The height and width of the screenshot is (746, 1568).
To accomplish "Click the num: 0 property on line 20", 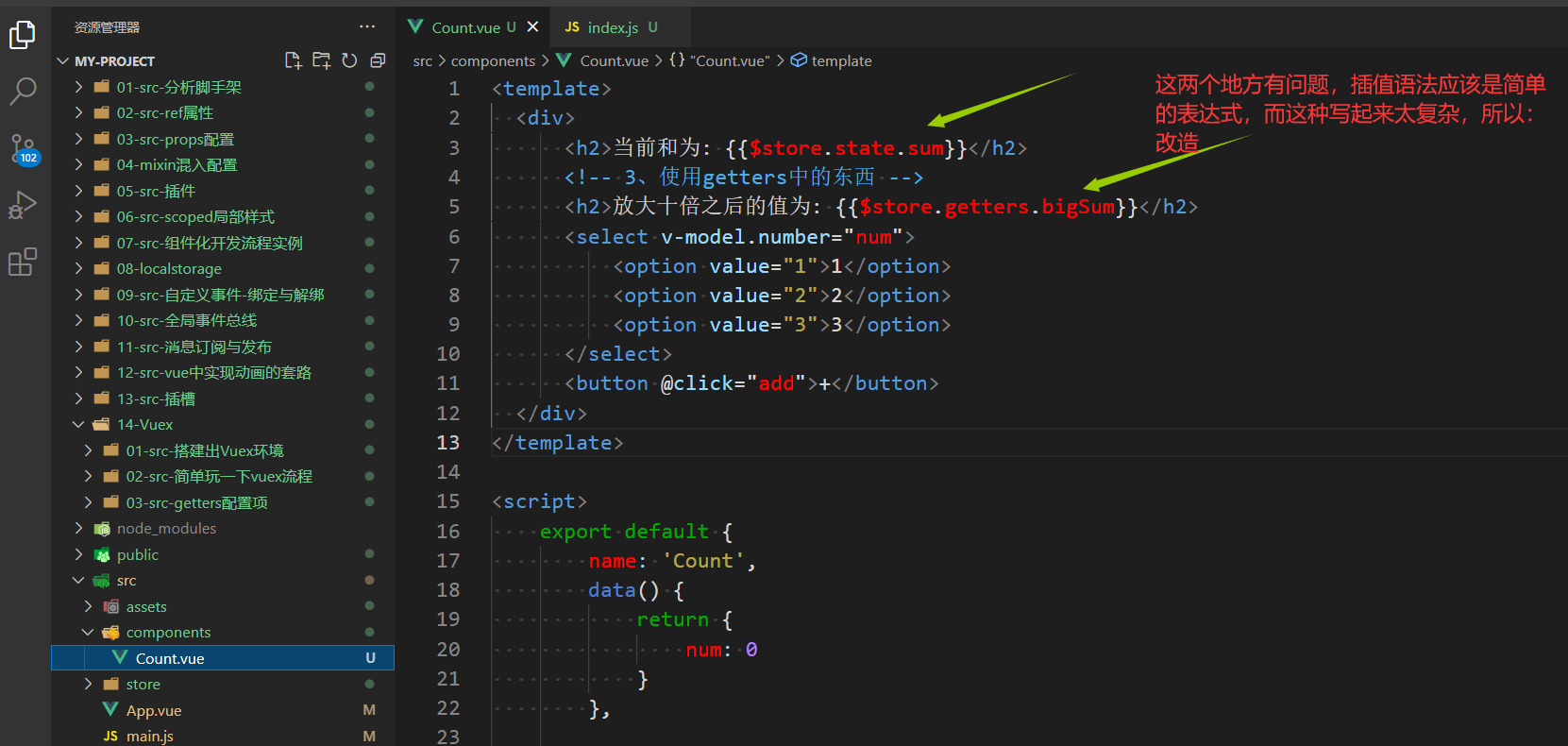I will point(721,650).
